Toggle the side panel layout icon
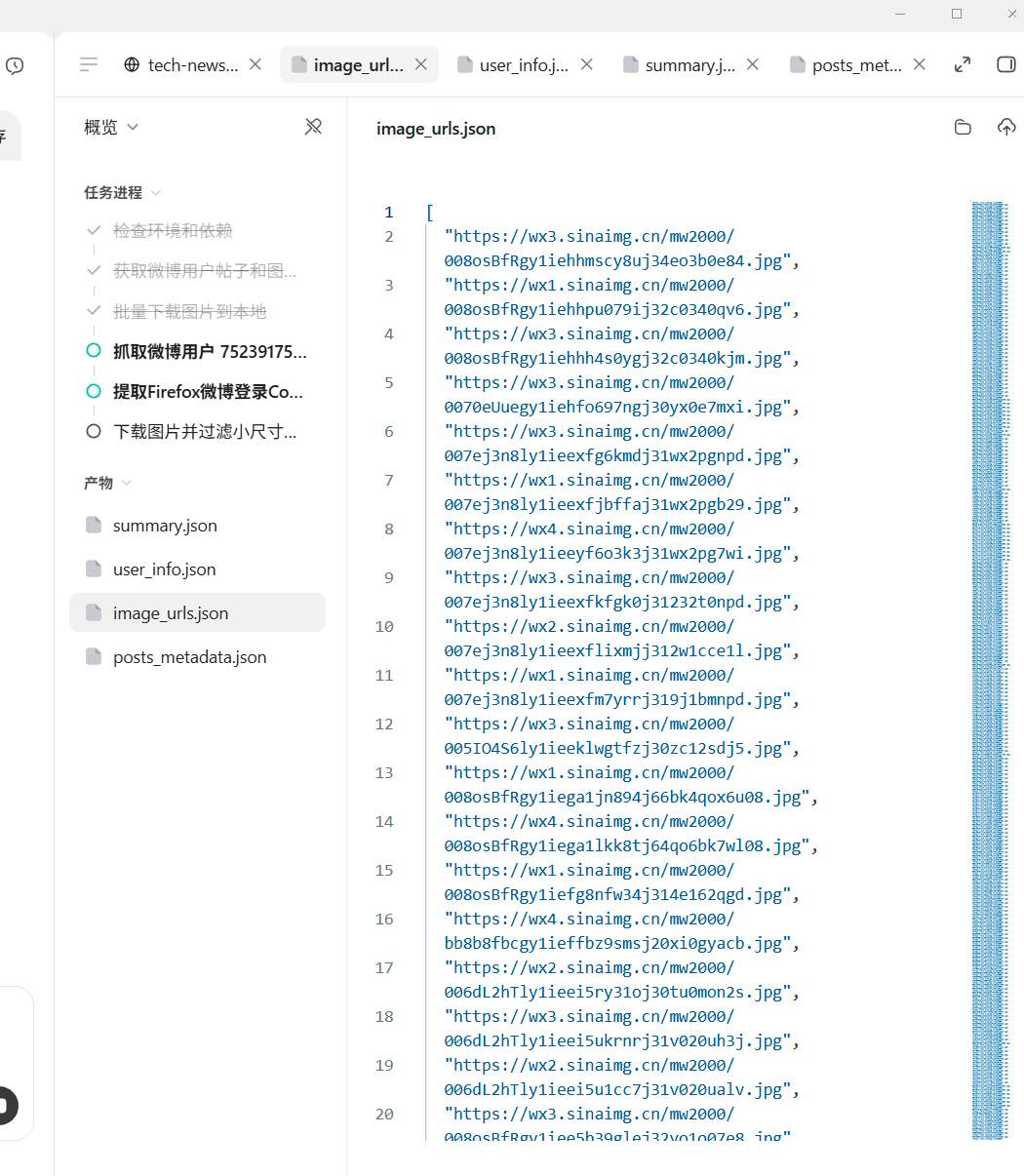 [x=1006, y=64]
